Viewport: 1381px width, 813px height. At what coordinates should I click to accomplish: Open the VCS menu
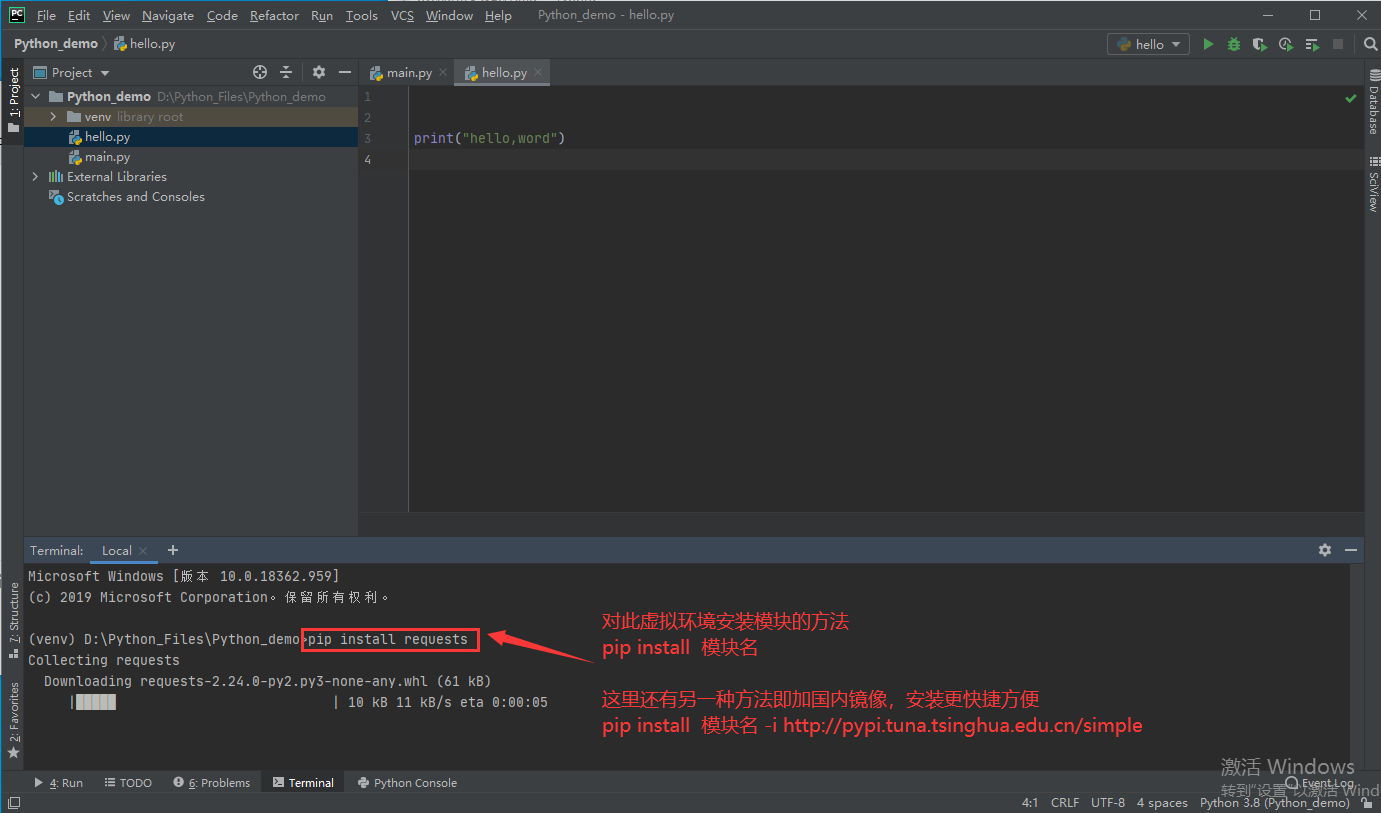point(402,15)
